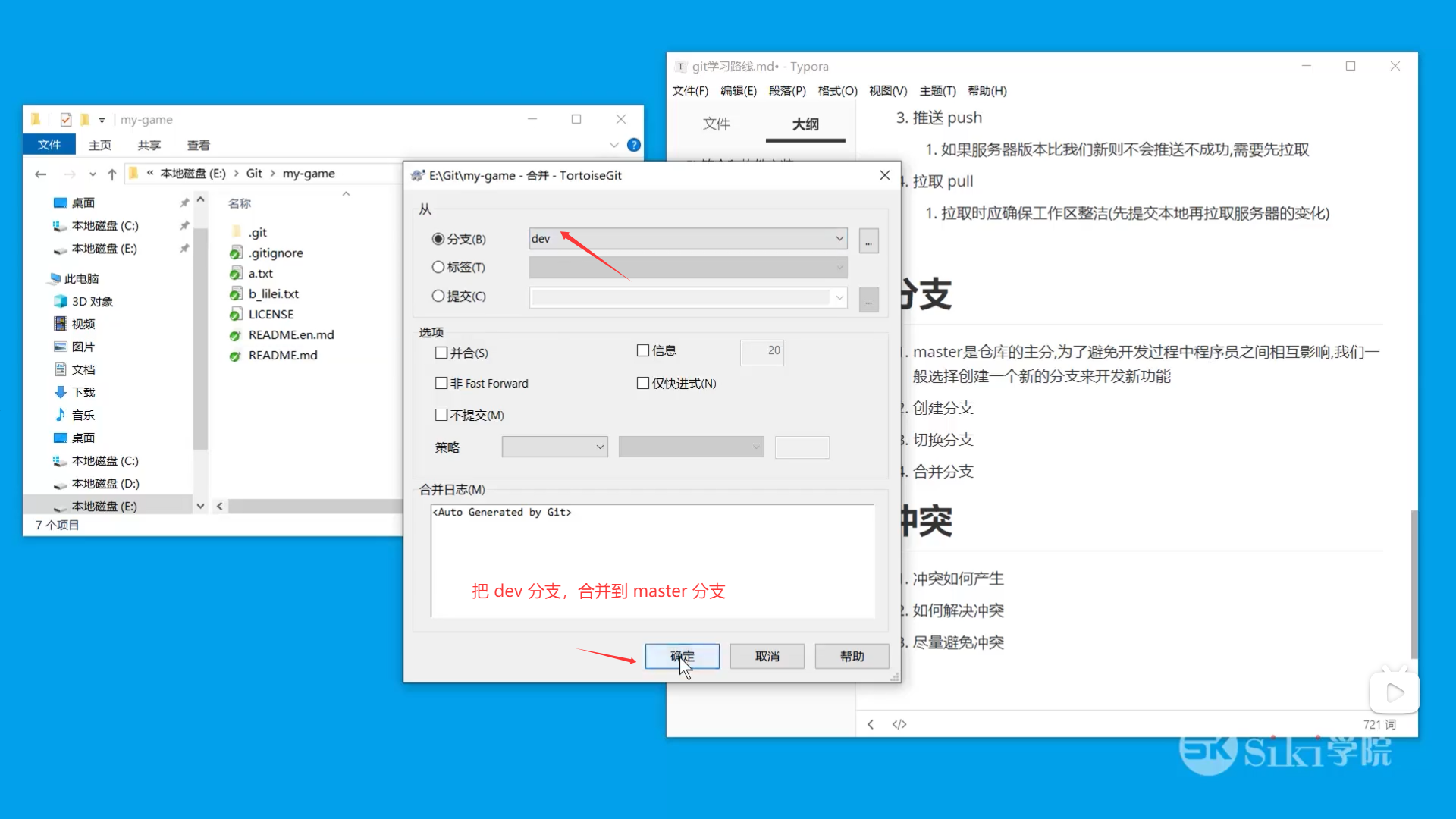Viewport: 1456px width, 819px height.
Task: Click the up-to-parent-folder arrow icon
Action: [112, 174]
